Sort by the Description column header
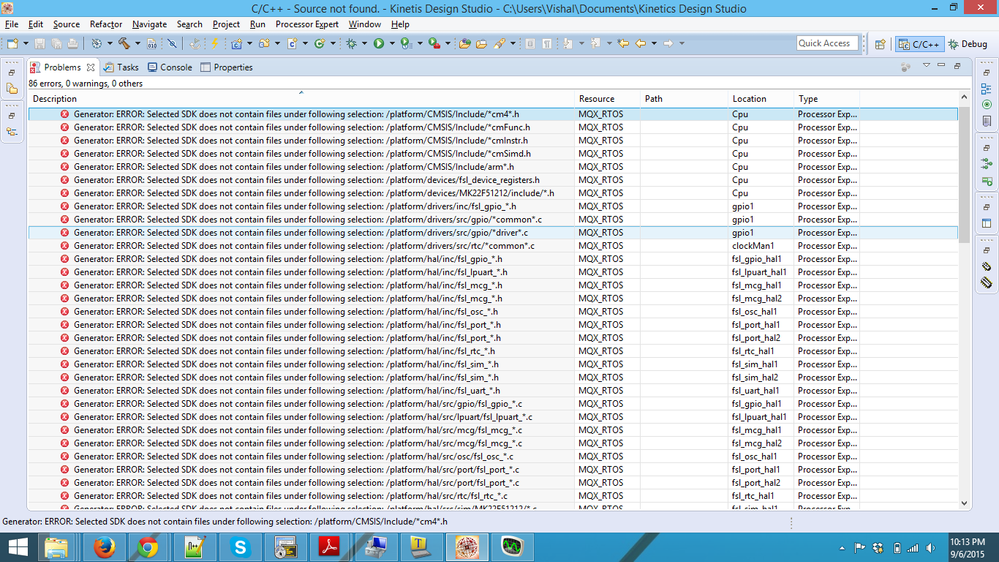Screen dimensions: 999x562 [301, 99]
